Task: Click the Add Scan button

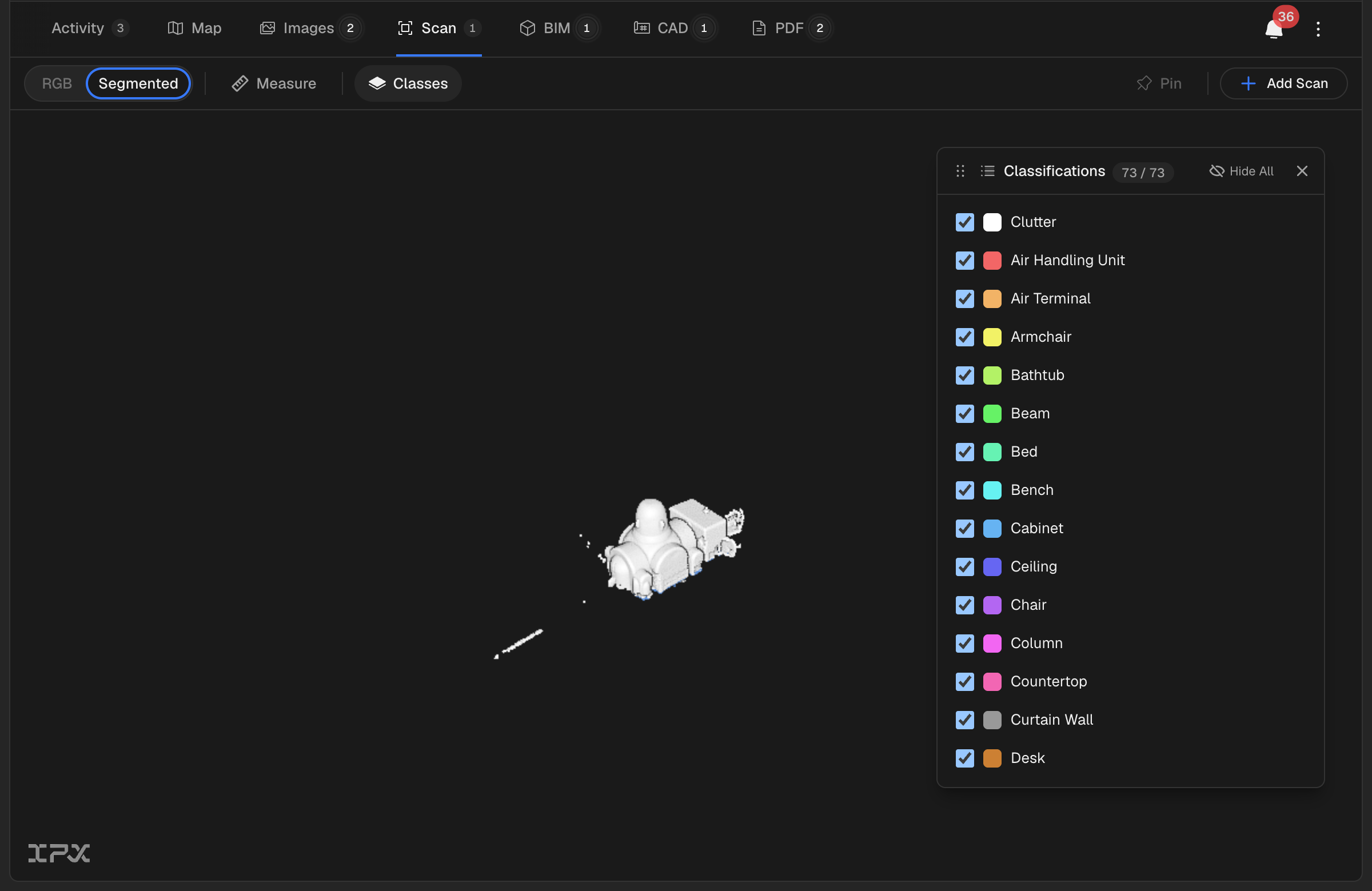Action: (x=1284, y=83)
